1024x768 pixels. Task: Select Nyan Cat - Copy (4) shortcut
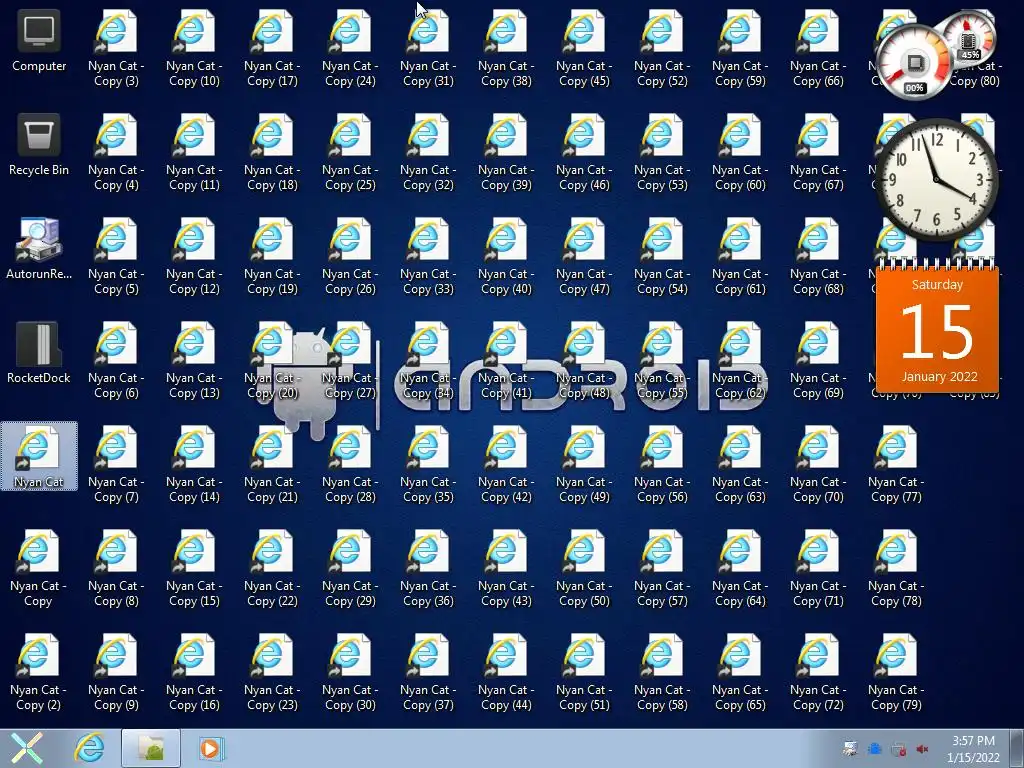pyautogui.click(x=116, y=152)
